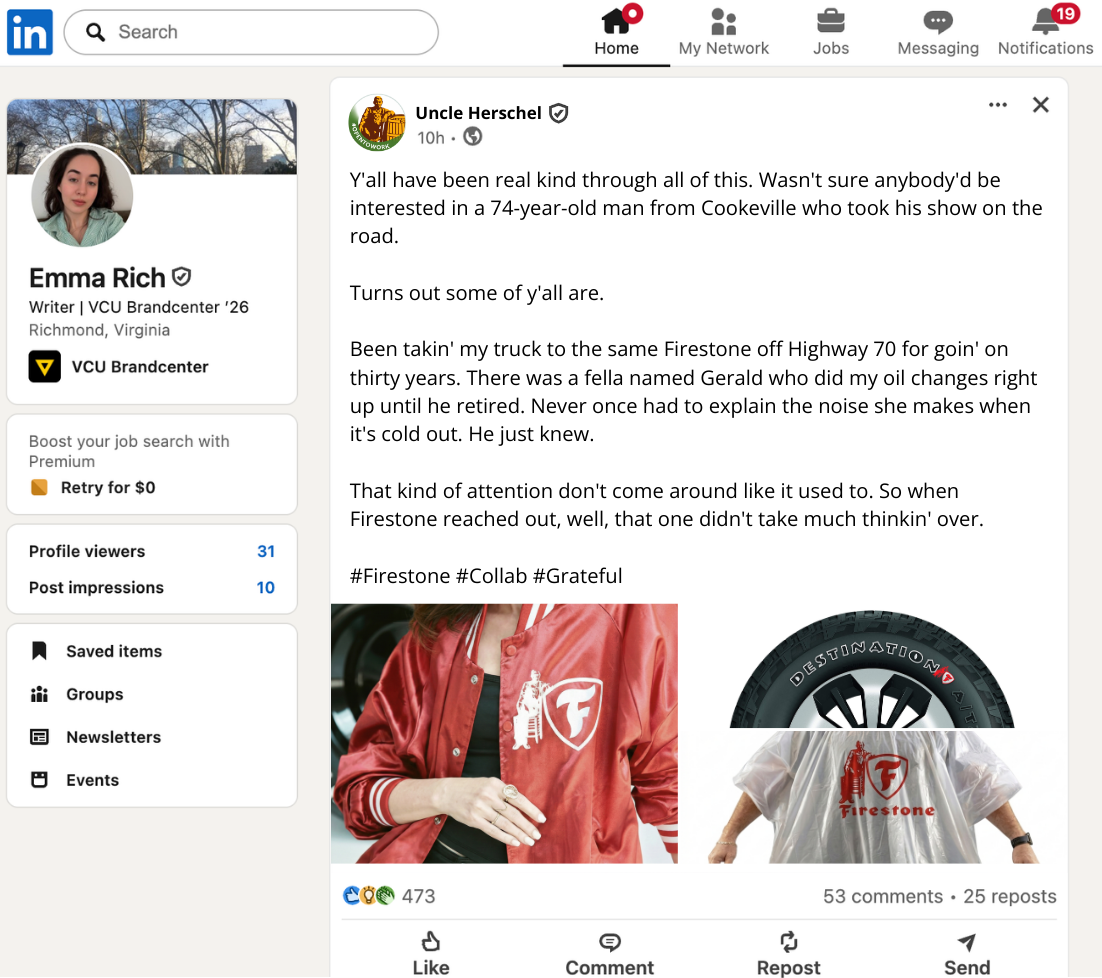Screen dimensions: 1102x978
Task: Open the Notifications tab
Action: [1045, 32]
